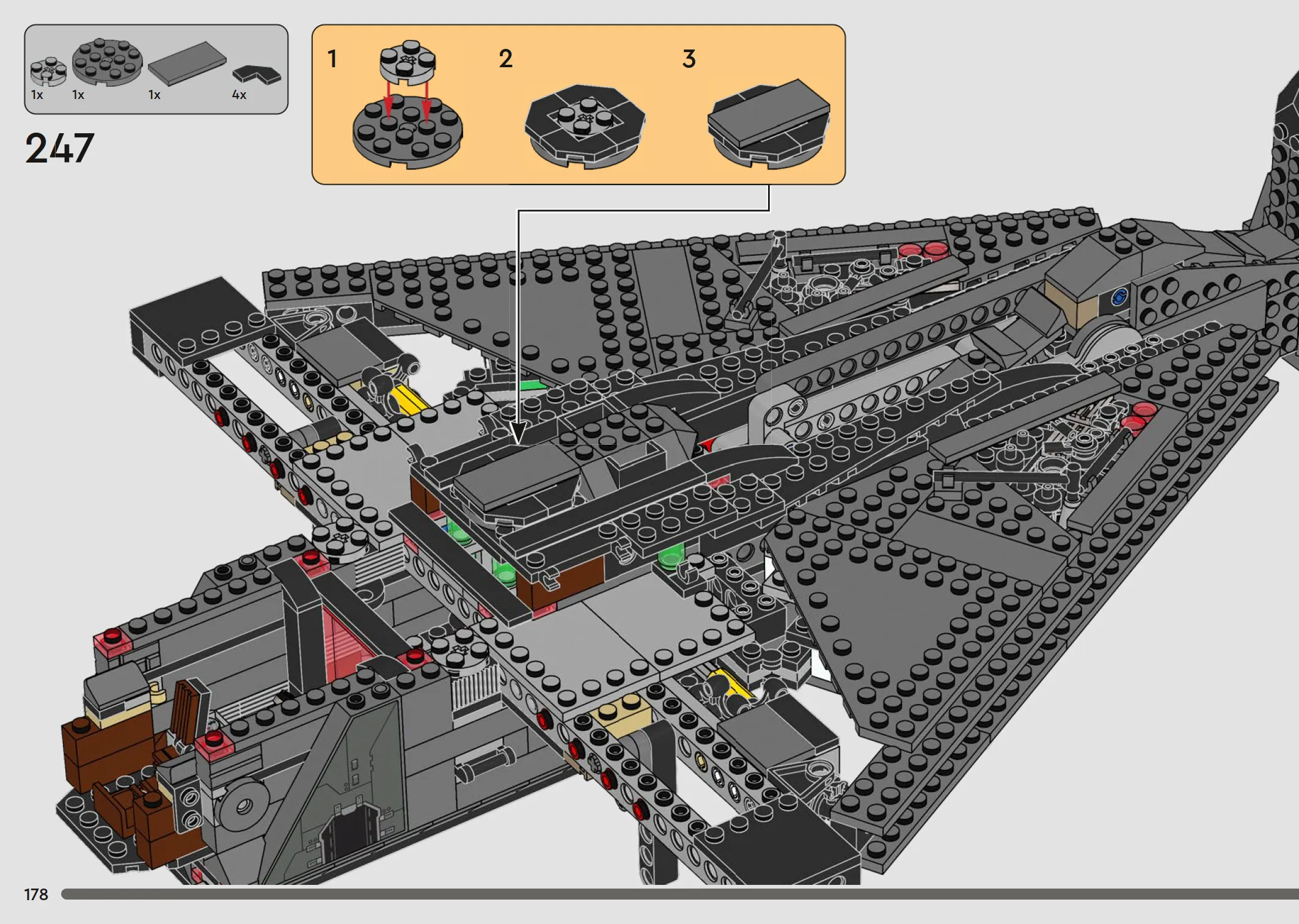The width and height of the screenshot is (1299, 924).
Task: Click the '1x' count under the rectangular tile
Action: click(x=155, y=95)
